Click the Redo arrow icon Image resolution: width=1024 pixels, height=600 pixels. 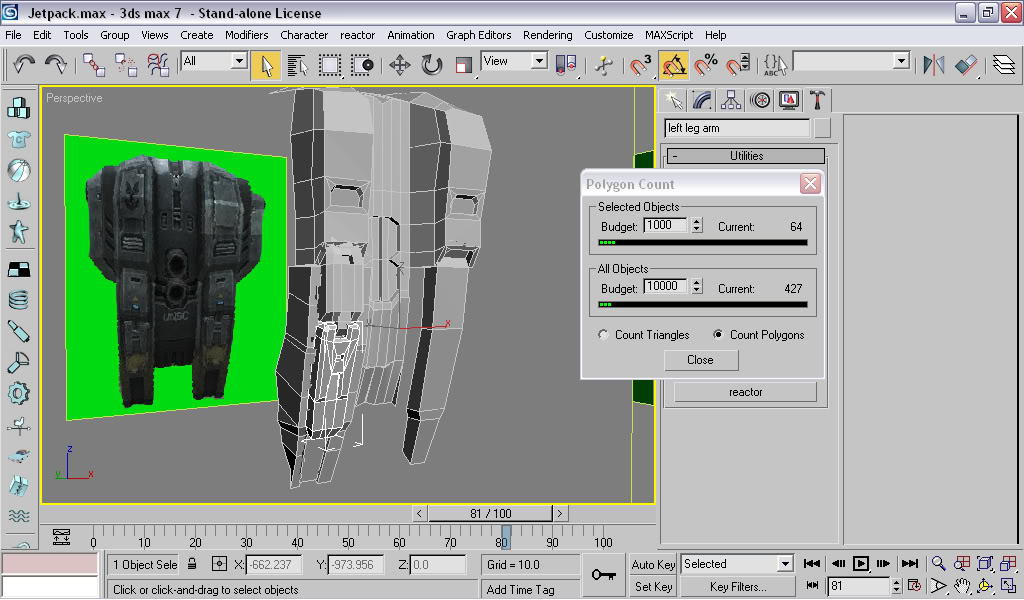point(56,65)
